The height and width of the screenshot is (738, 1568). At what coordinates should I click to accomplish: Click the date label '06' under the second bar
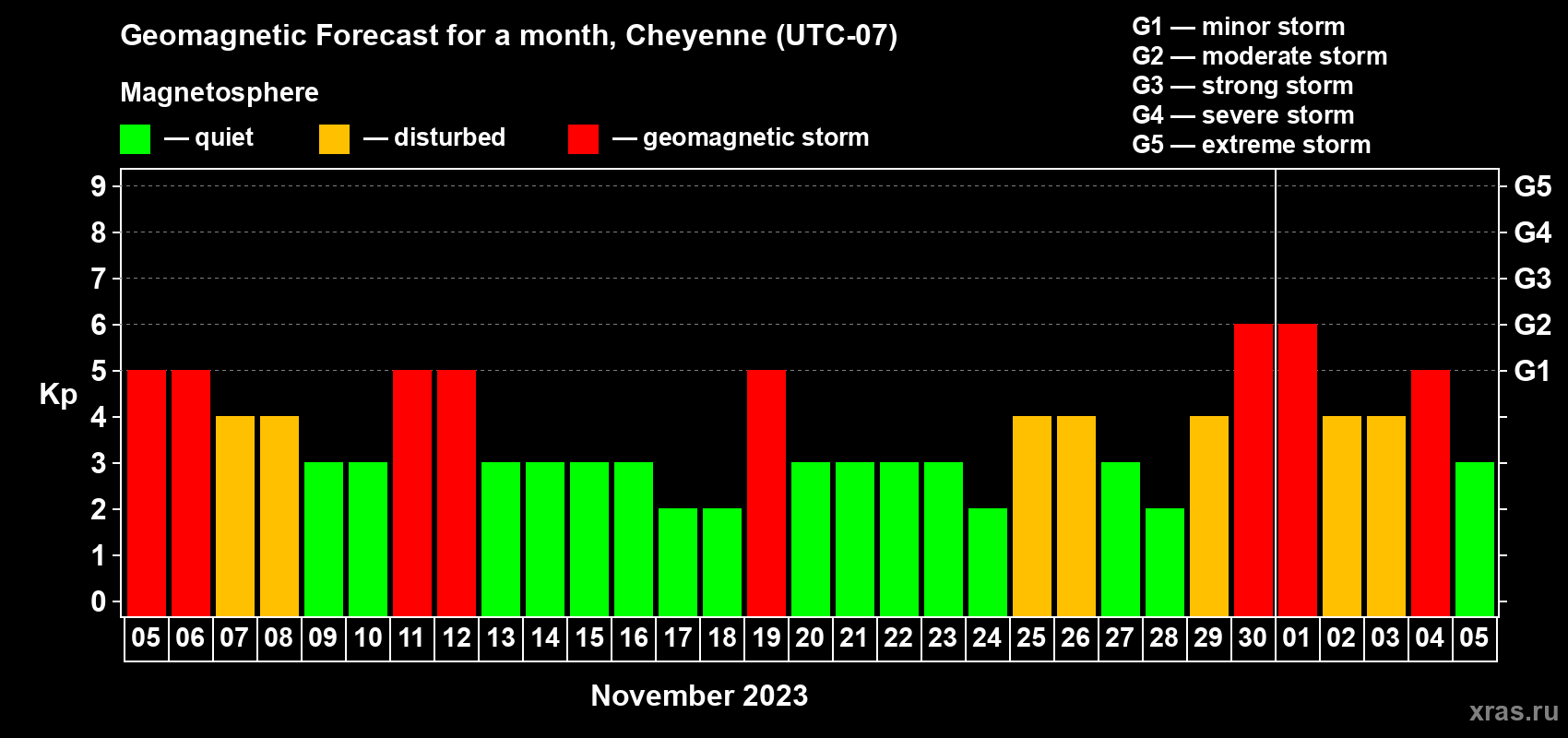point(190,637)
